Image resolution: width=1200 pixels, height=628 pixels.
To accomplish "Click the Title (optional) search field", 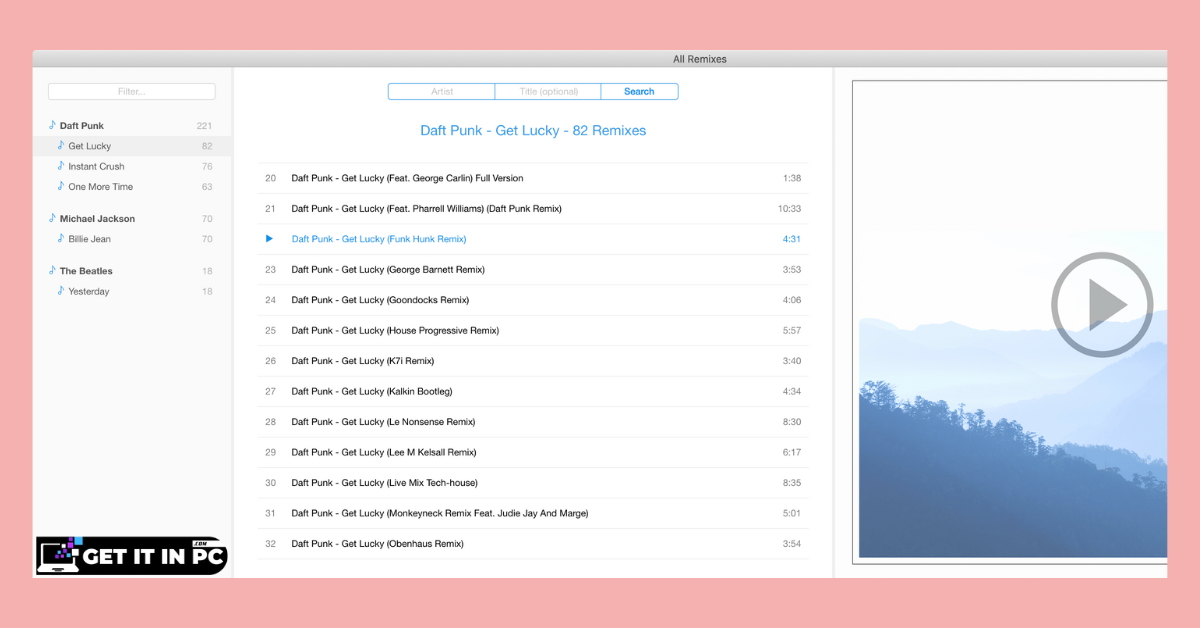I will [x=548, y=91].
